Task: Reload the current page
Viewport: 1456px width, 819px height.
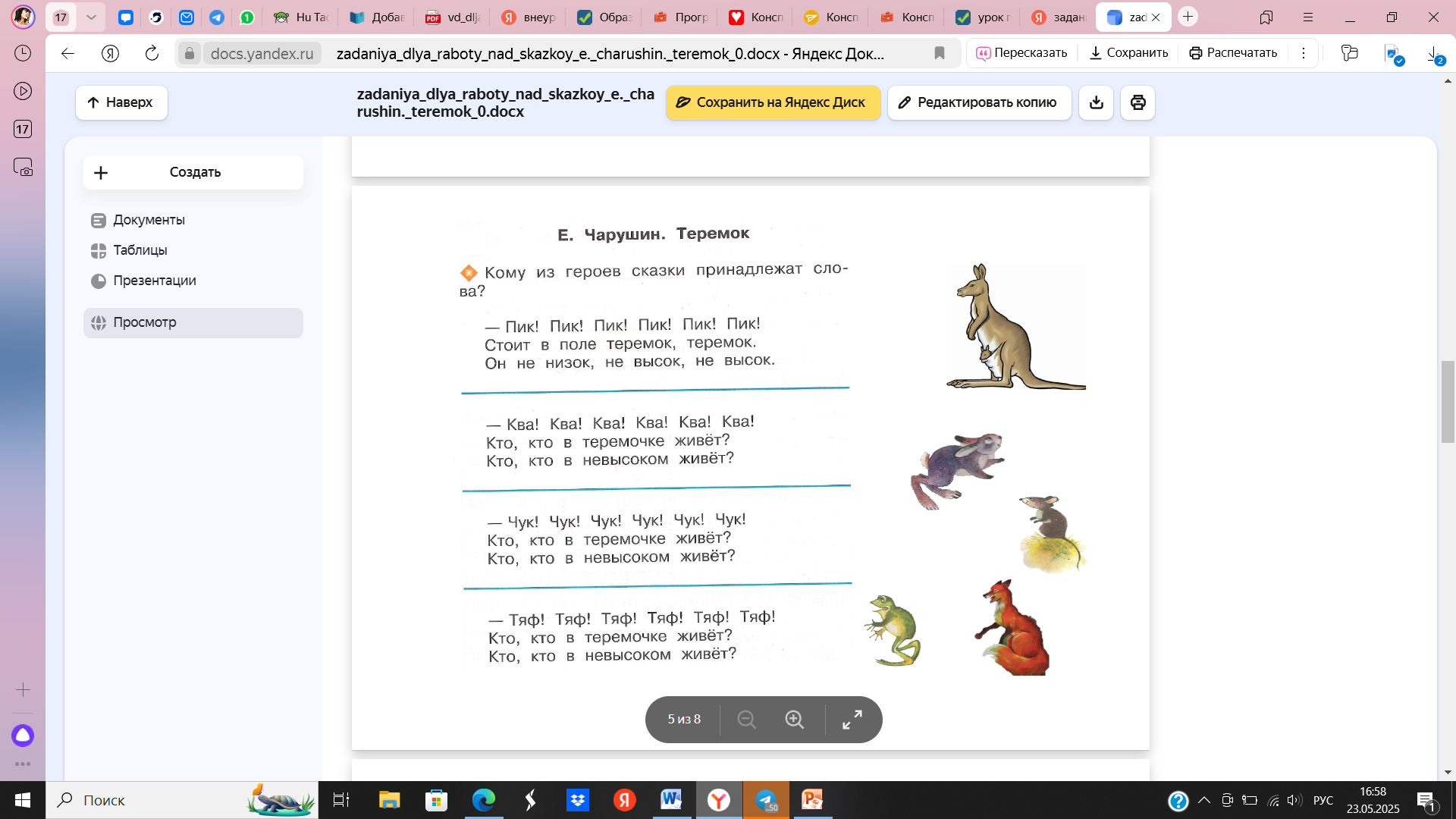Action: [x=152, y=53]
